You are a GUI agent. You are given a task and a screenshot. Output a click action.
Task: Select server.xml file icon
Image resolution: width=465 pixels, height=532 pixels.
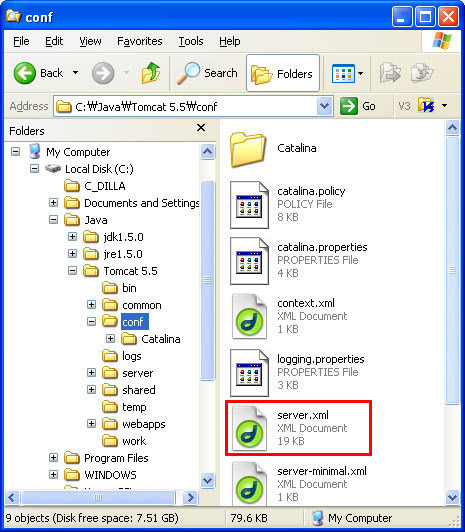(x=249, y=429)
